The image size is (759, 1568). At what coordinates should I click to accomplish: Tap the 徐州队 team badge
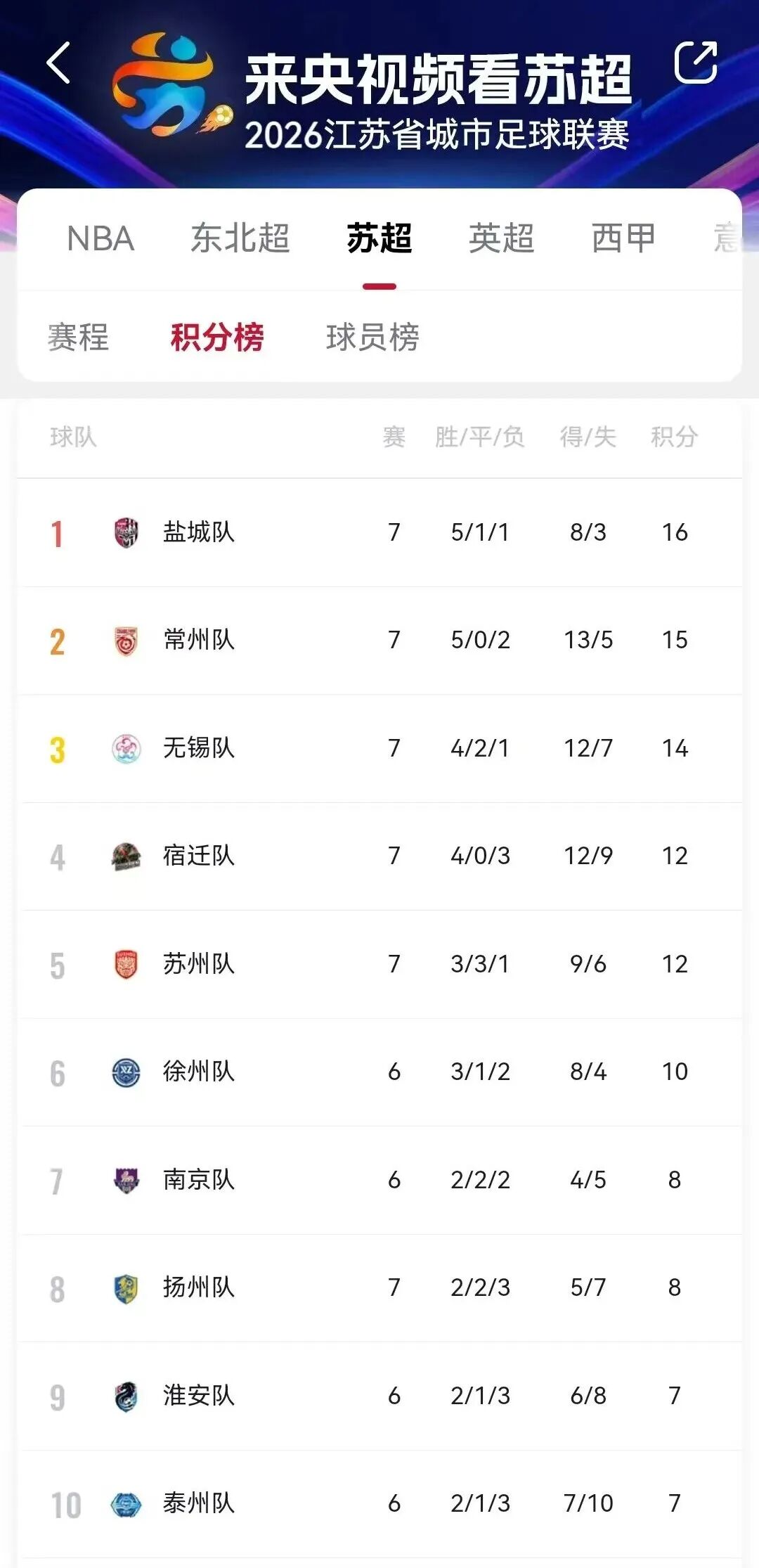pyautogui.click(x=126, y=1072)
